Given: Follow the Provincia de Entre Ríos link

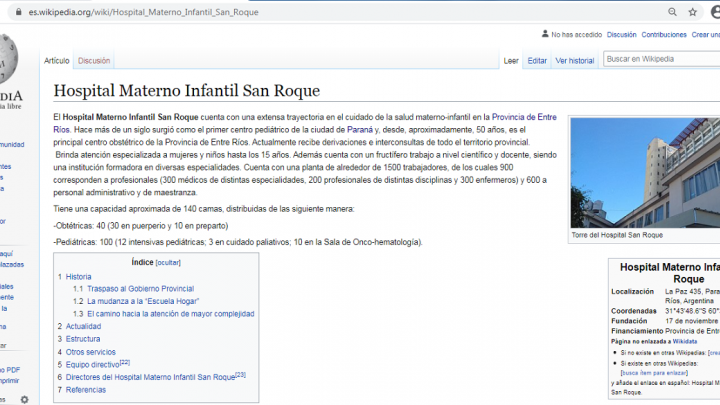Looking at the screenshot, I should 524,117.
